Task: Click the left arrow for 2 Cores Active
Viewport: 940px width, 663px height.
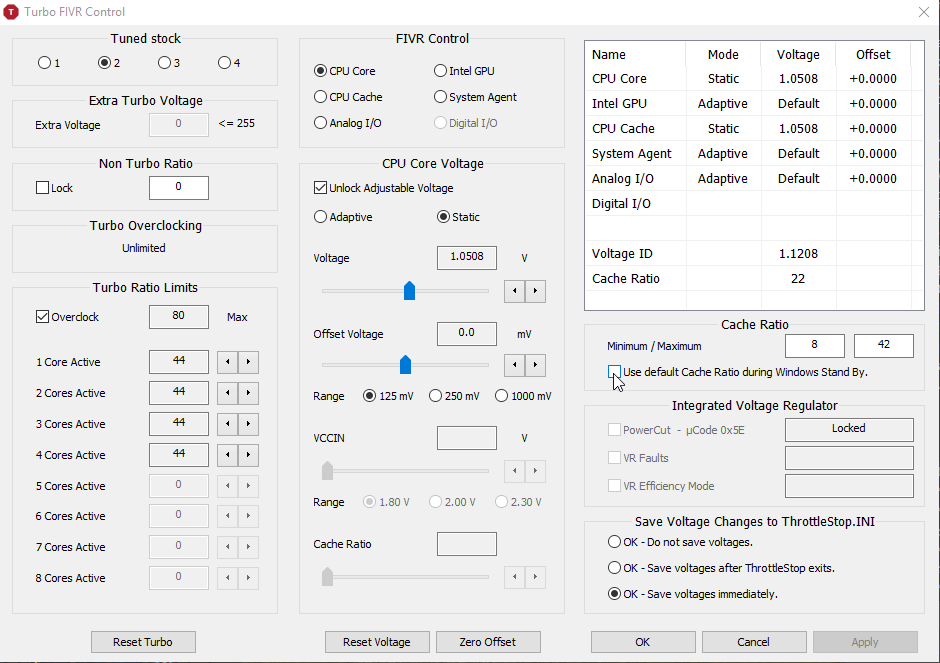Action: coord(228,393)
